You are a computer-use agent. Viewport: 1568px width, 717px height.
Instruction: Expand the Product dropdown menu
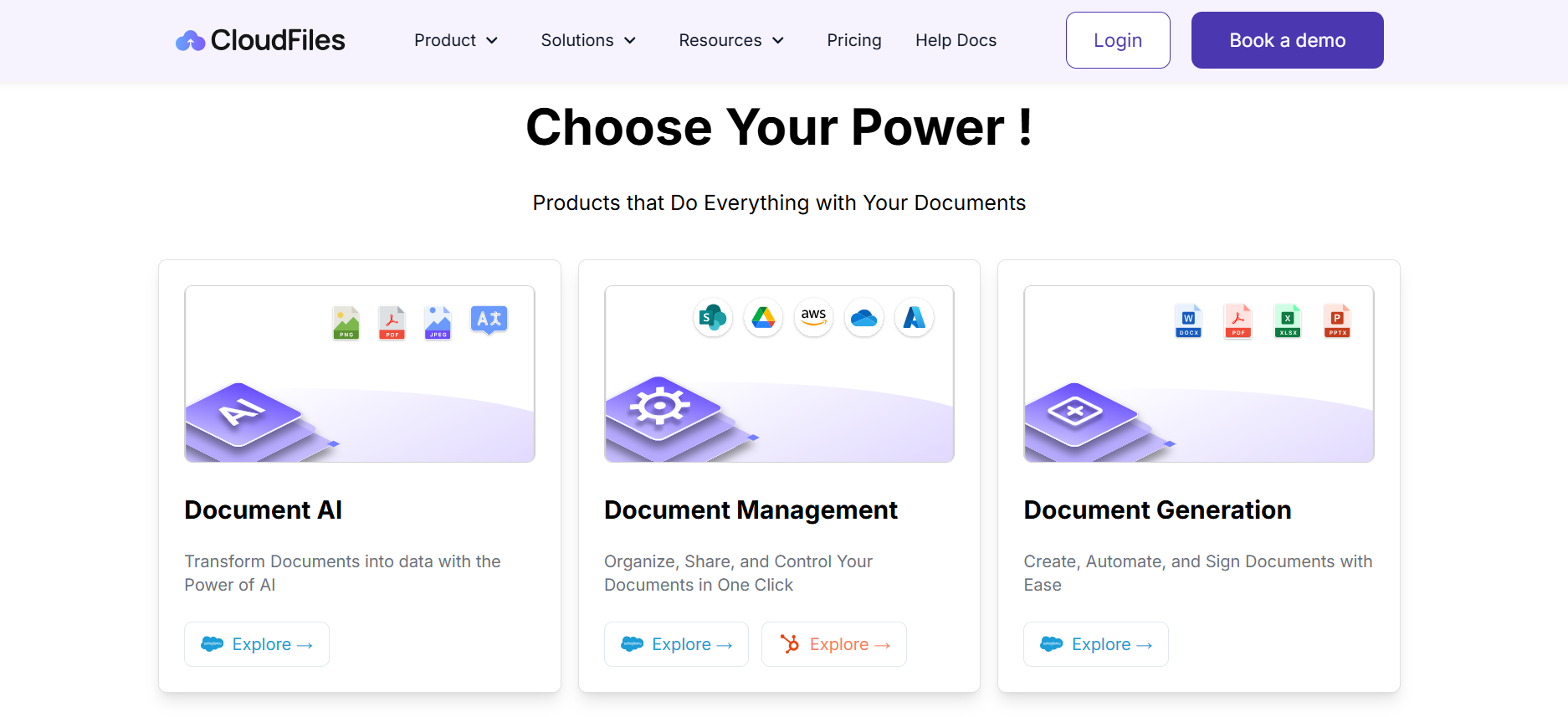pos(456,40)
